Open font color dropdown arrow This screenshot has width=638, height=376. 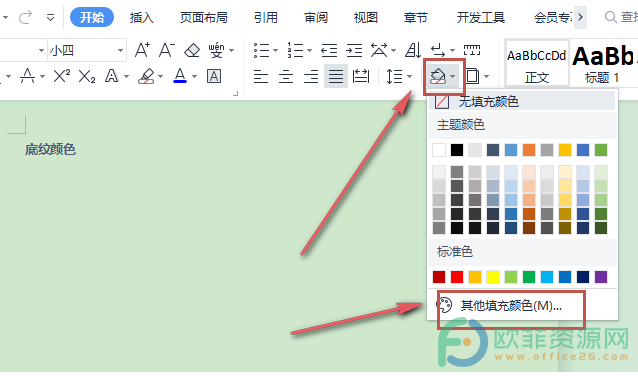pos(194,76)
